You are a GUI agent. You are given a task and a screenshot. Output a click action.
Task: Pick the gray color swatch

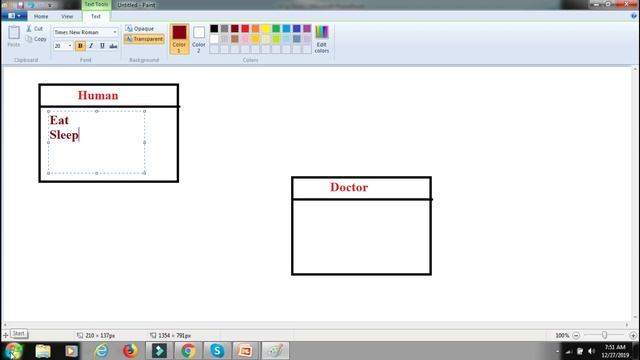pyautogui.click(x=224, y=28)
